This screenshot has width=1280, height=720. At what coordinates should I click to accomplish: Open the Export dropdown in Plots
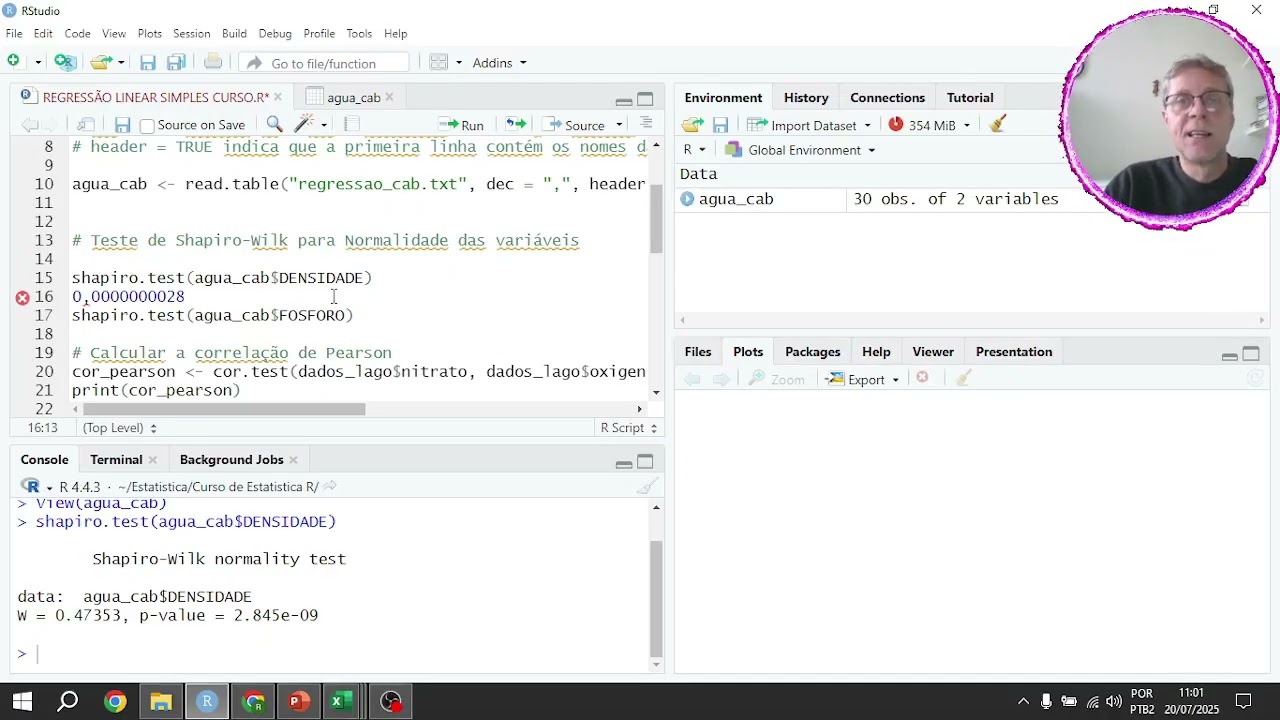(x=895, y=380)
